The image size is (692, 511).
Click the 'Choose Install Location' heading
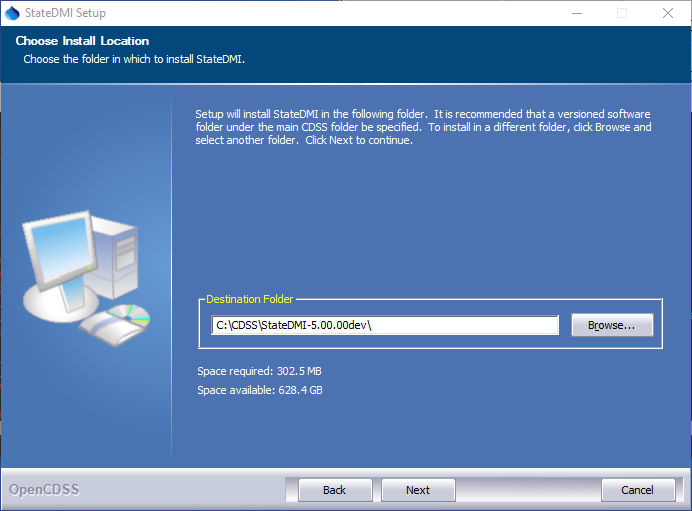point(82,41)
